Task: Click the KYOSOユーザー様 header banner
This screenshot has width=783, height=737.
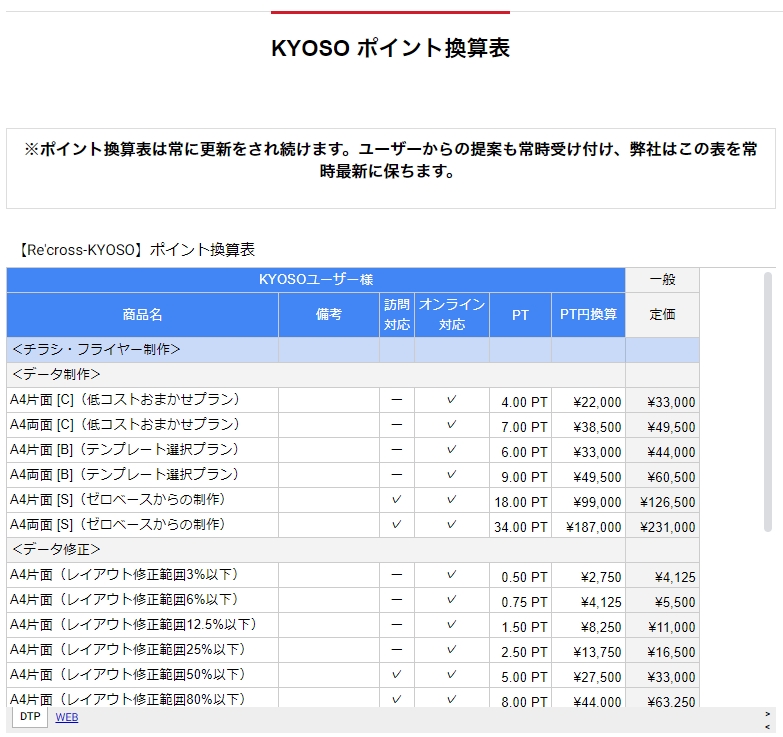Action: click(316, 280)
